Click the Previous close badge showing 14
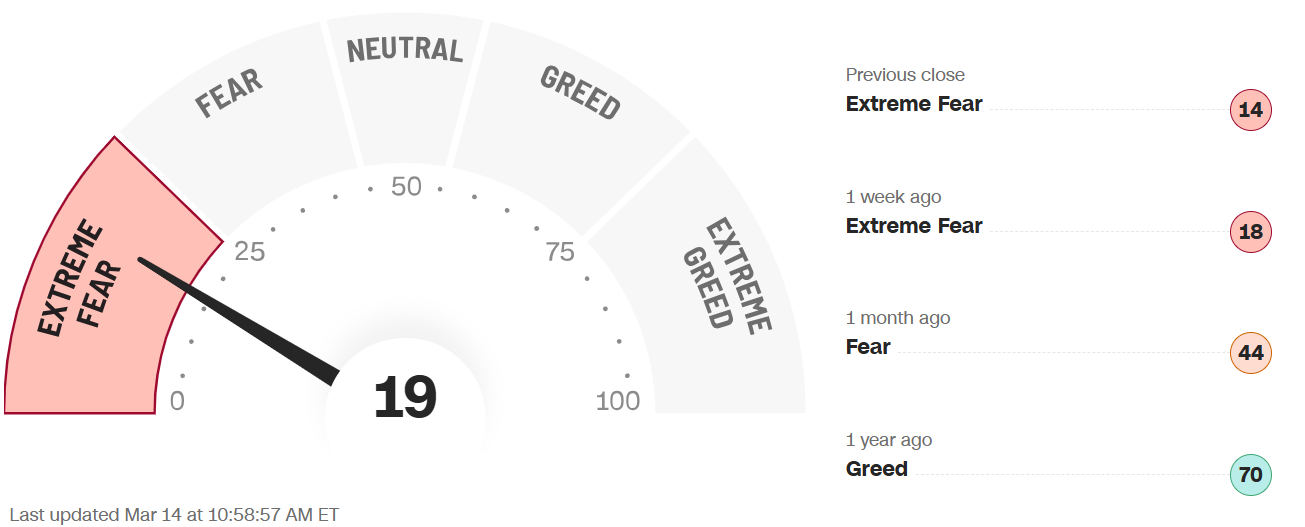The width and height of the screenshot is (1305, 527). tap(1250, 110)
